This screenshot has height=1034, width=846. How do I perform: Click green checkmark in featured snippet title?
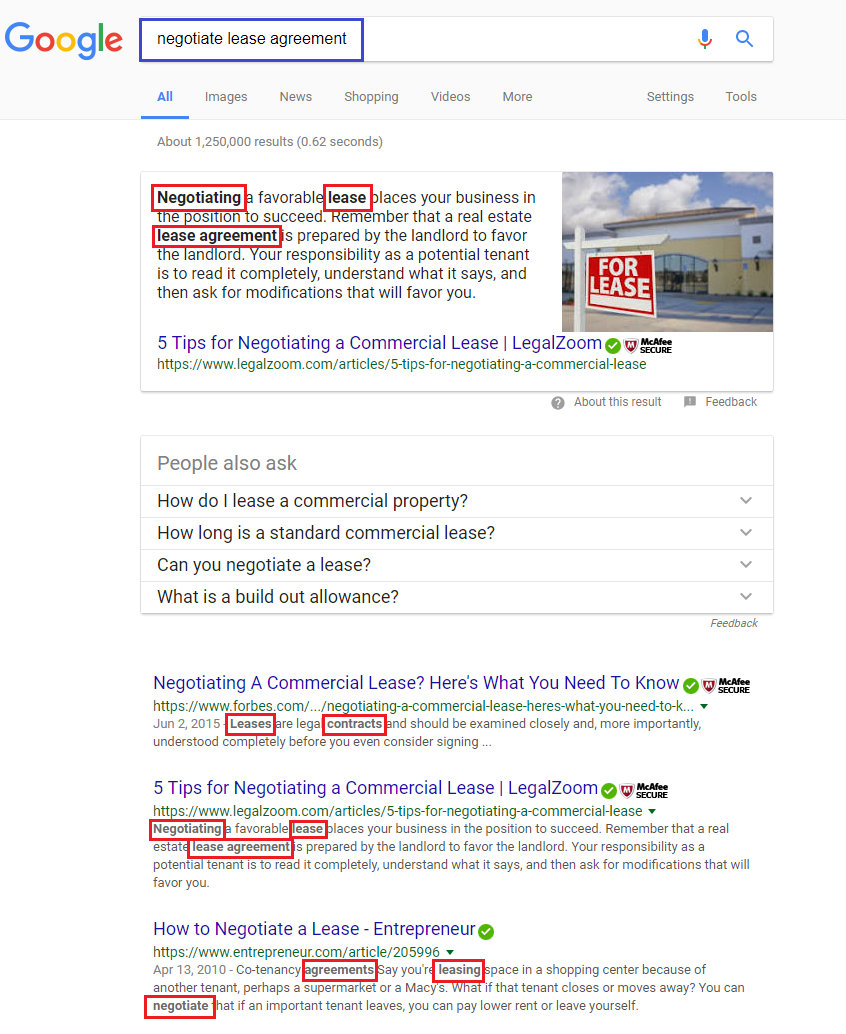(611, 344)
